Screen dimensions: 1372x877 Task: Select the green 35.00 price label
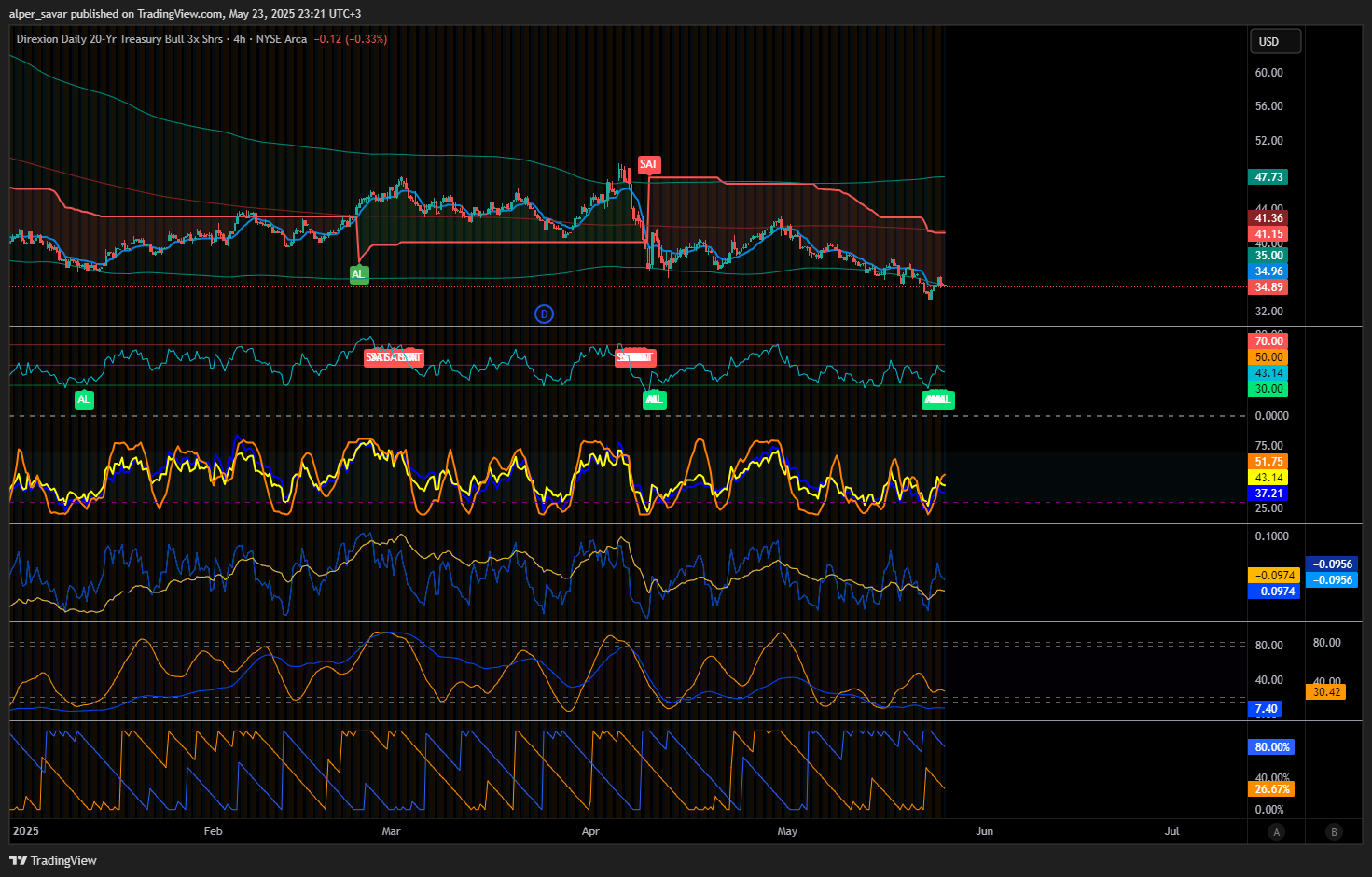tap(1268, 256)
